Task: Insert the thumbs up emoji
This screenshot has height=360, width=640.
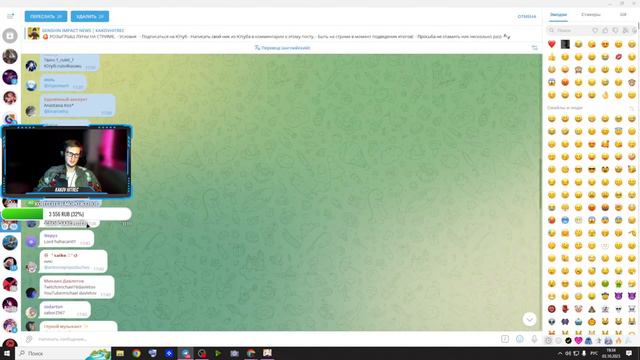Action: (552, 57)
